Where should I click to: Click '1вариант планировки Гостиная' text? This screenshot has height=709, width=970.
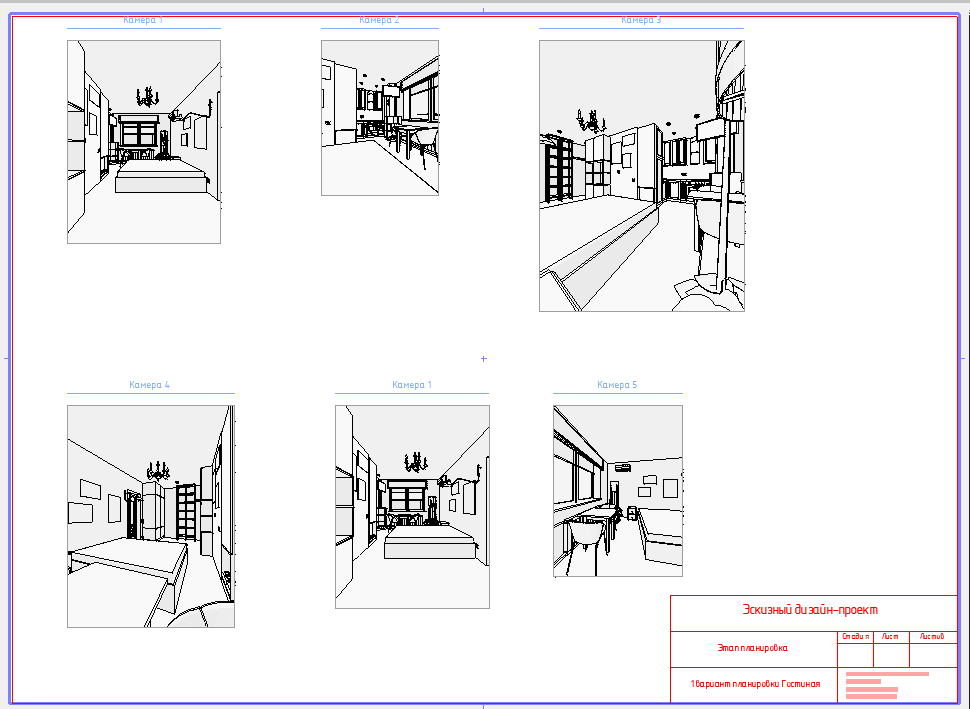click(755, 684)
